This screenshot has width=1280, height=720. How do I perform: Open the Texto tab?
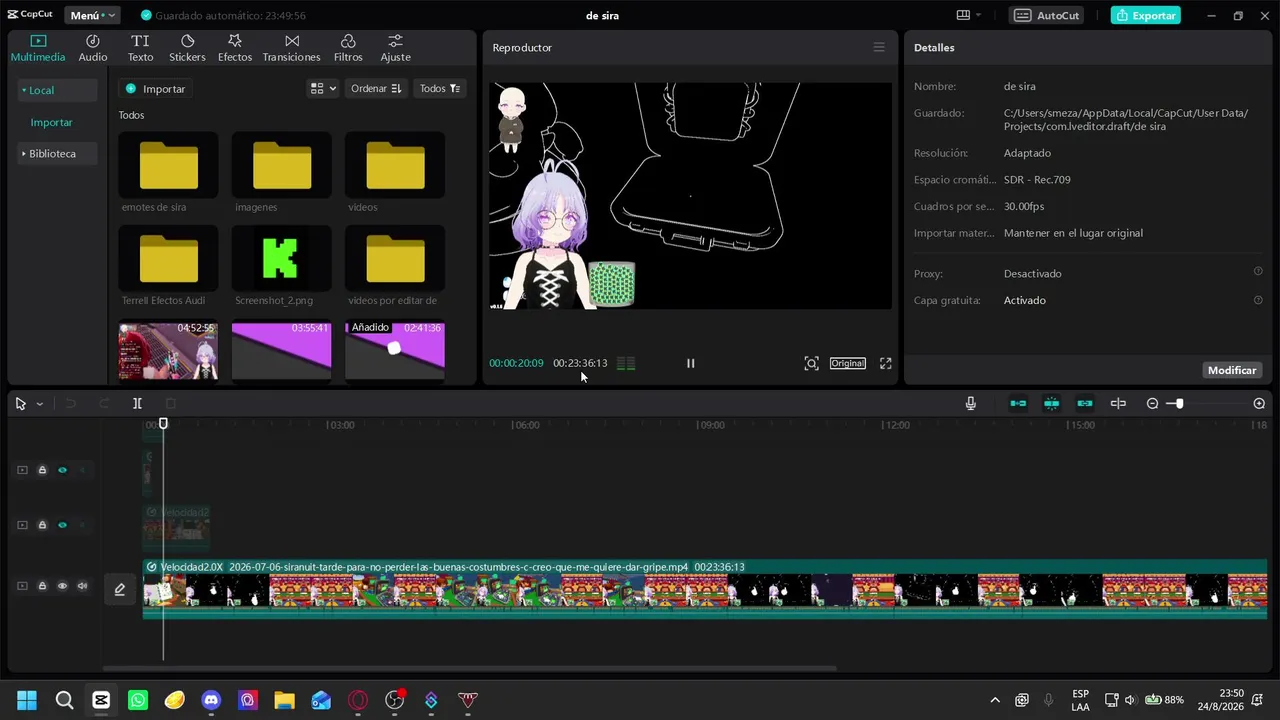point(140,48)
